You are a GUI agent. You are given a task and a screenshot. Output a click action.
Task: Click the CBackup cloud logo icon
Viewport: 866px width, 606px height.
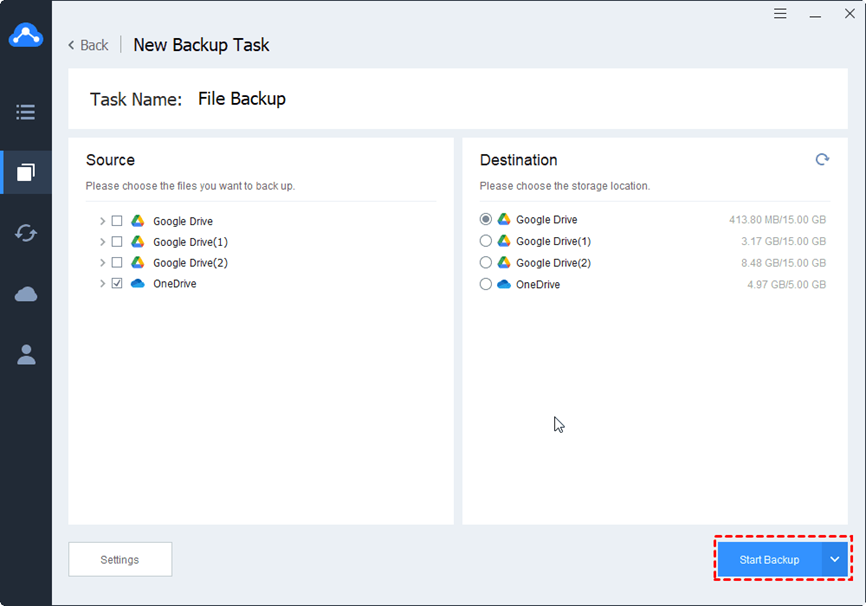click(26, 35)
